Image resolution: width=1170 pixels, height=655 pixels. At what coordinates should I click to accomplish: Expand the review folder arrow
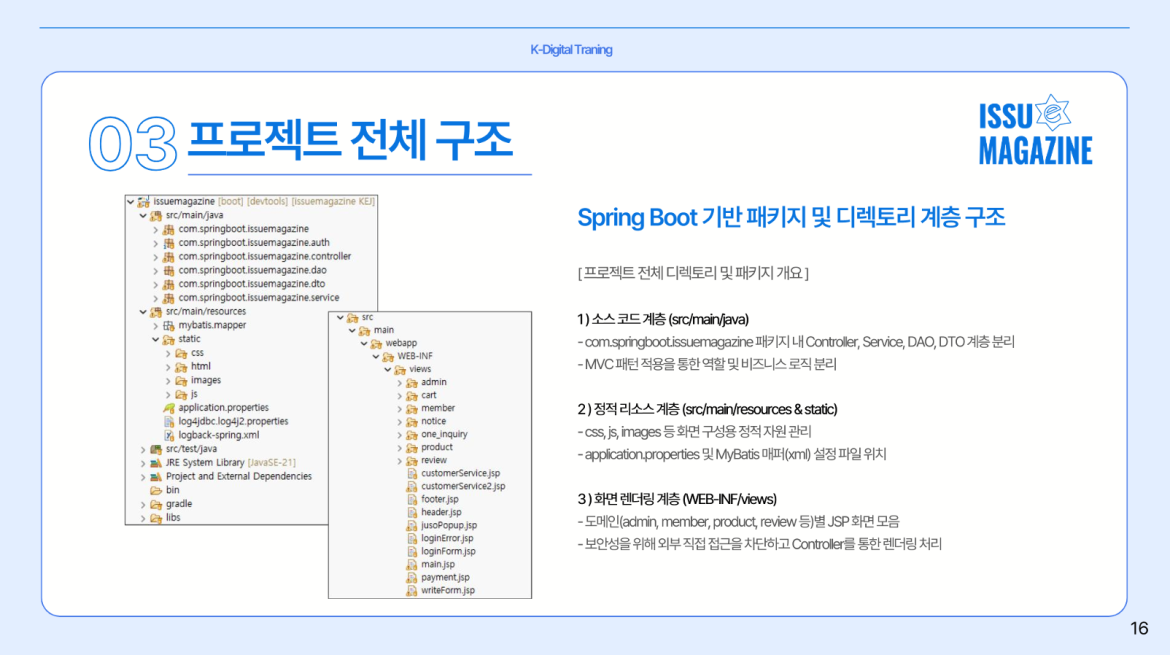click(400, 461)
